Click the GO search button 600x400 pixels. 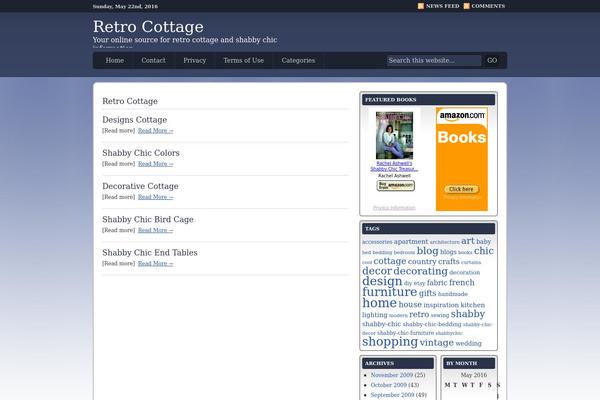492,60
